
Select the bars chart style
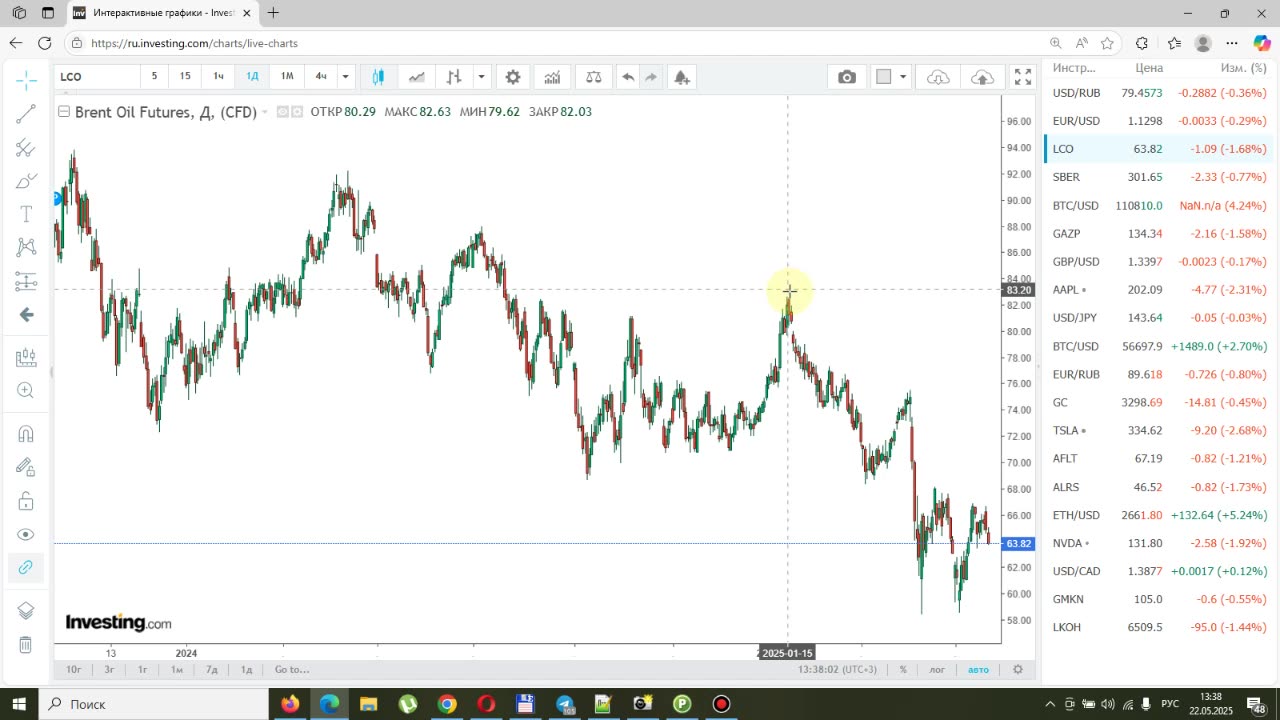tap(454, 77)
